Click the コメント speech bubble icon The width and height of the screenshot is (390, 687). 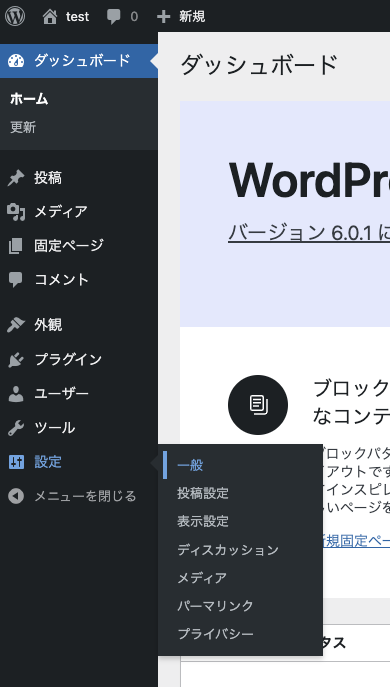coord(15,280)
